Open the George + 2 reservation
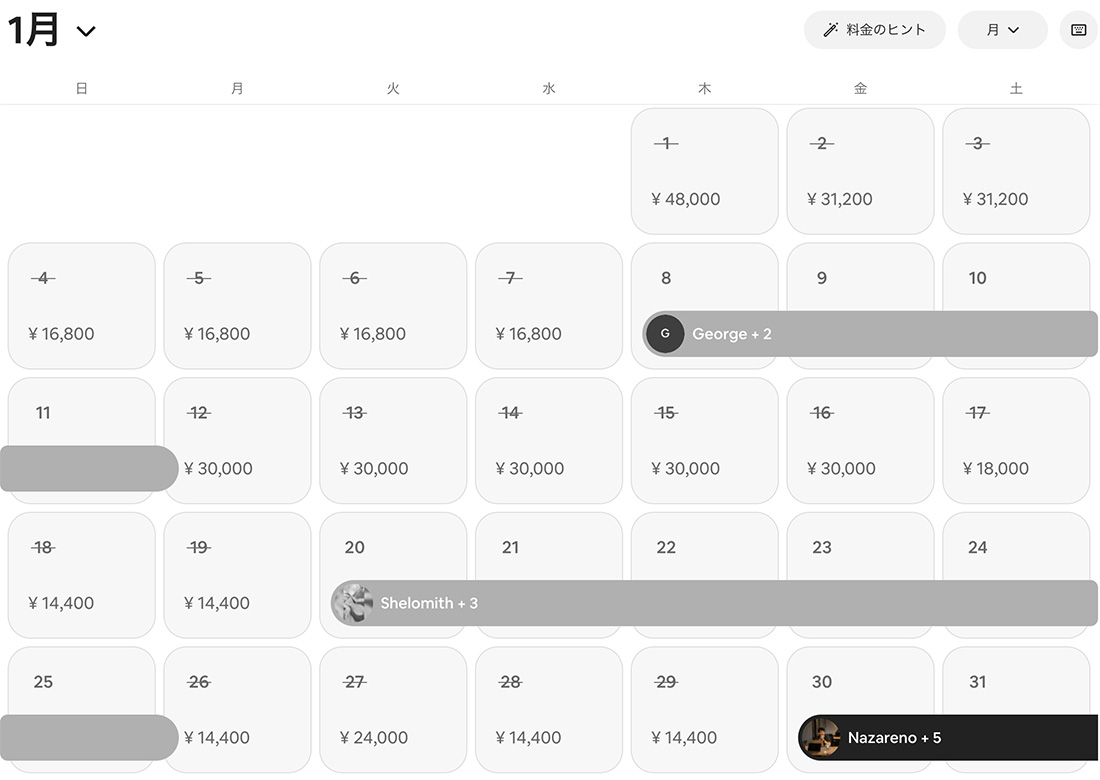Image resolution: width=1100 pixels, height=780 pixels. pyautogui.click(x=870, y=334)
